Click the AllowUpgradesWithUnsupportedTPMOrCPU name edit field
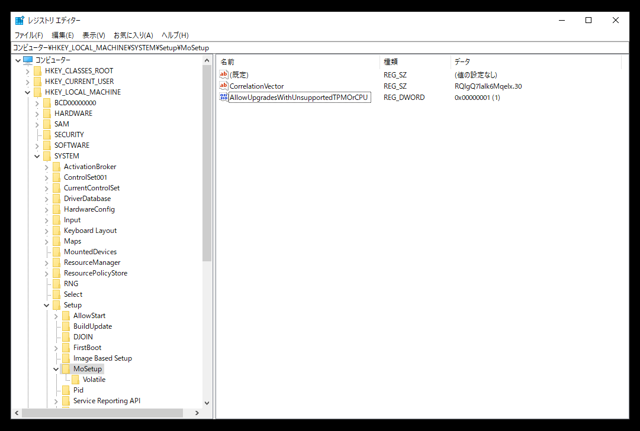This screenshot has height=431, width=640. click(x=300, y=97)
